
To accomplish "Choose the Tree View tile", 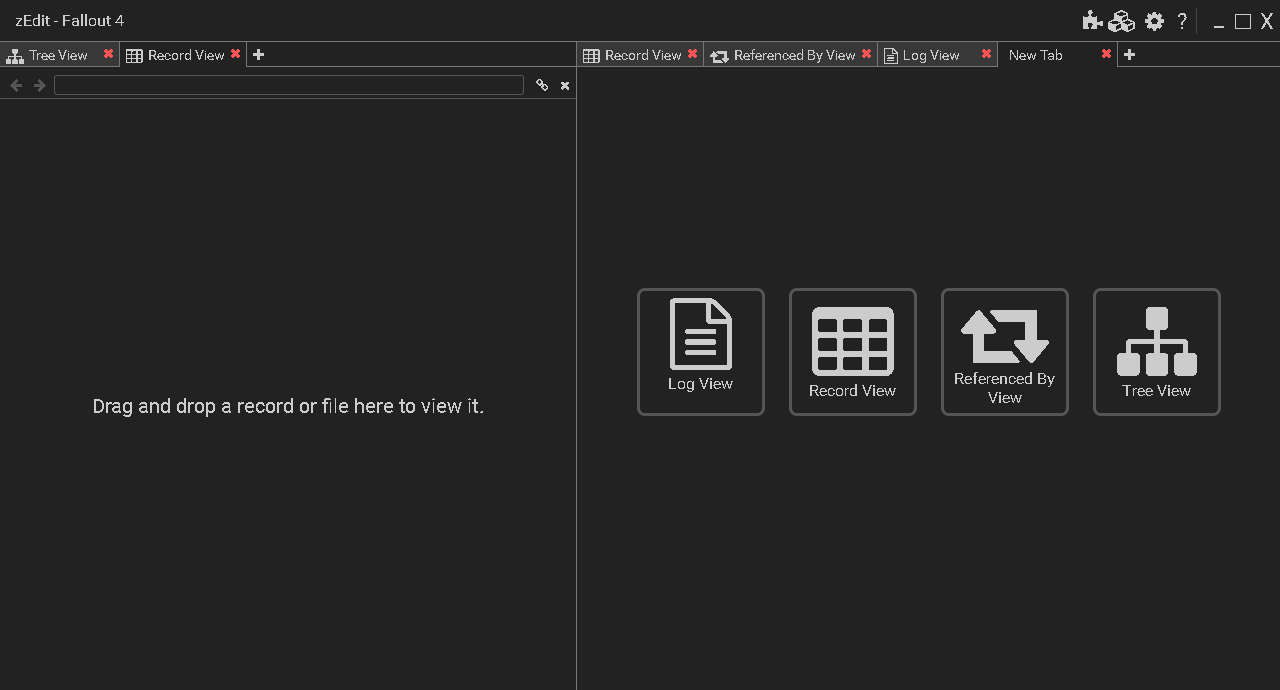I will coord(1157,352).
